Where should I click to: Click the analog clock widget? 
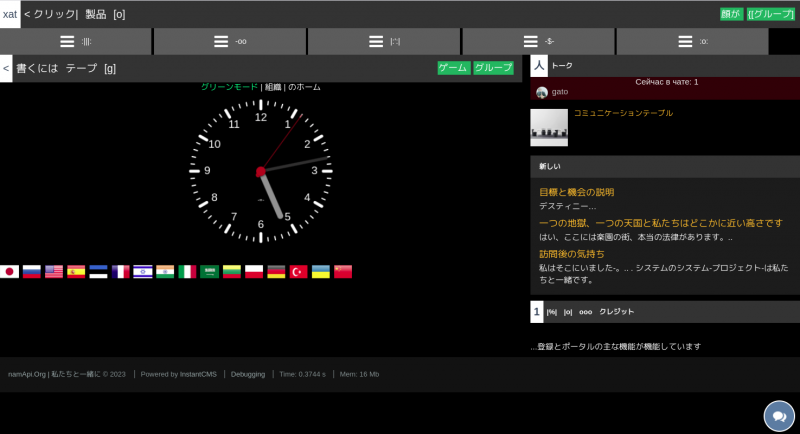(x=261, y=171)
